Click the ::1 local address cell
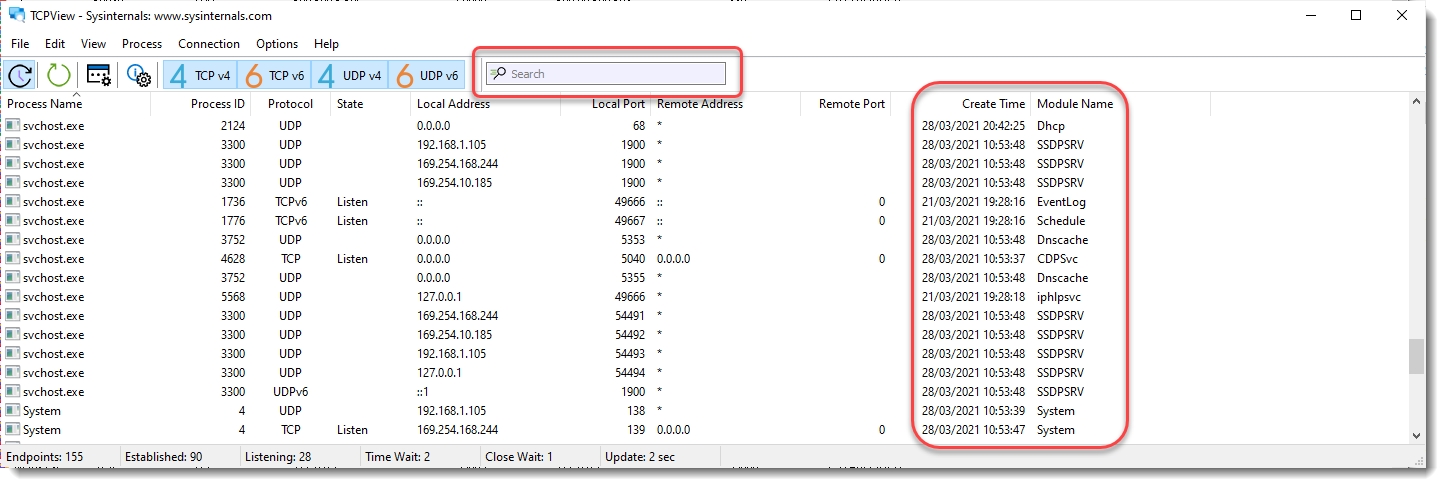Image resolution: width=1446 pixels, height=488 pixels. click(x=423, y=392)
